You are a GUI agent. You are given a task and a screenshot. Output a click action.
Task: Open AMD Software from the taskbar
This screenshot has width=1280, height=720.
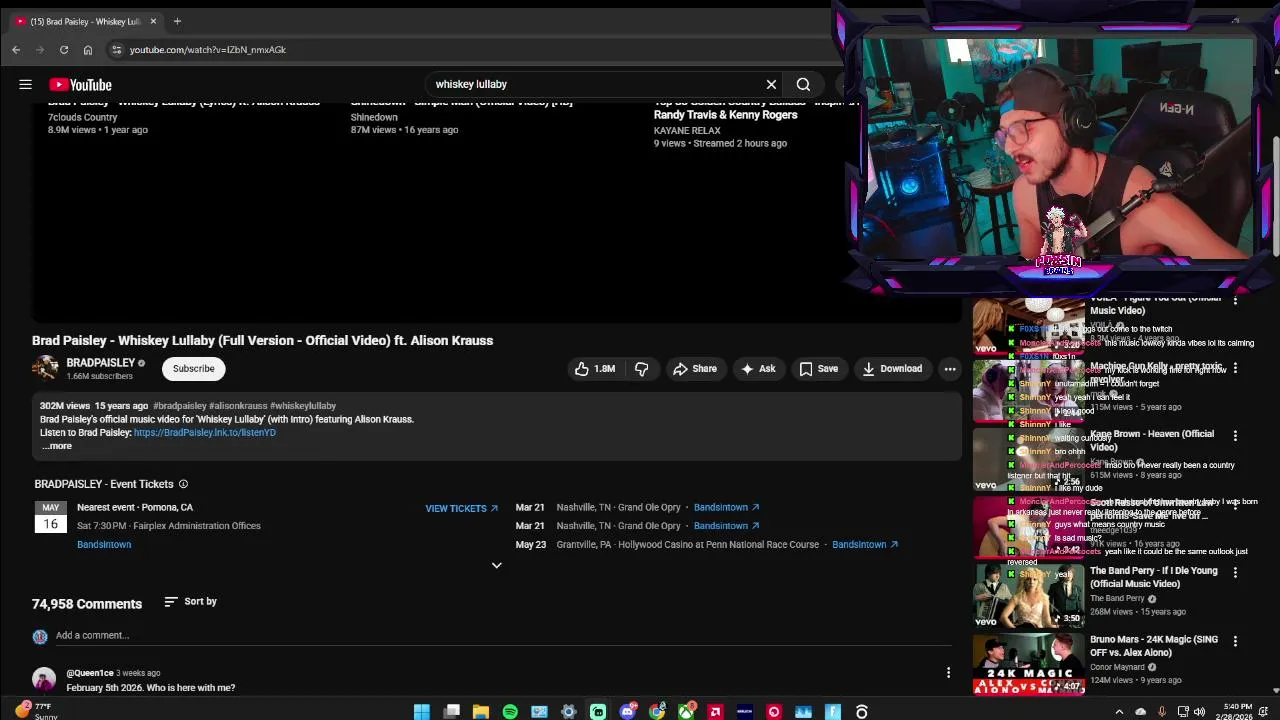click(715, 712)
